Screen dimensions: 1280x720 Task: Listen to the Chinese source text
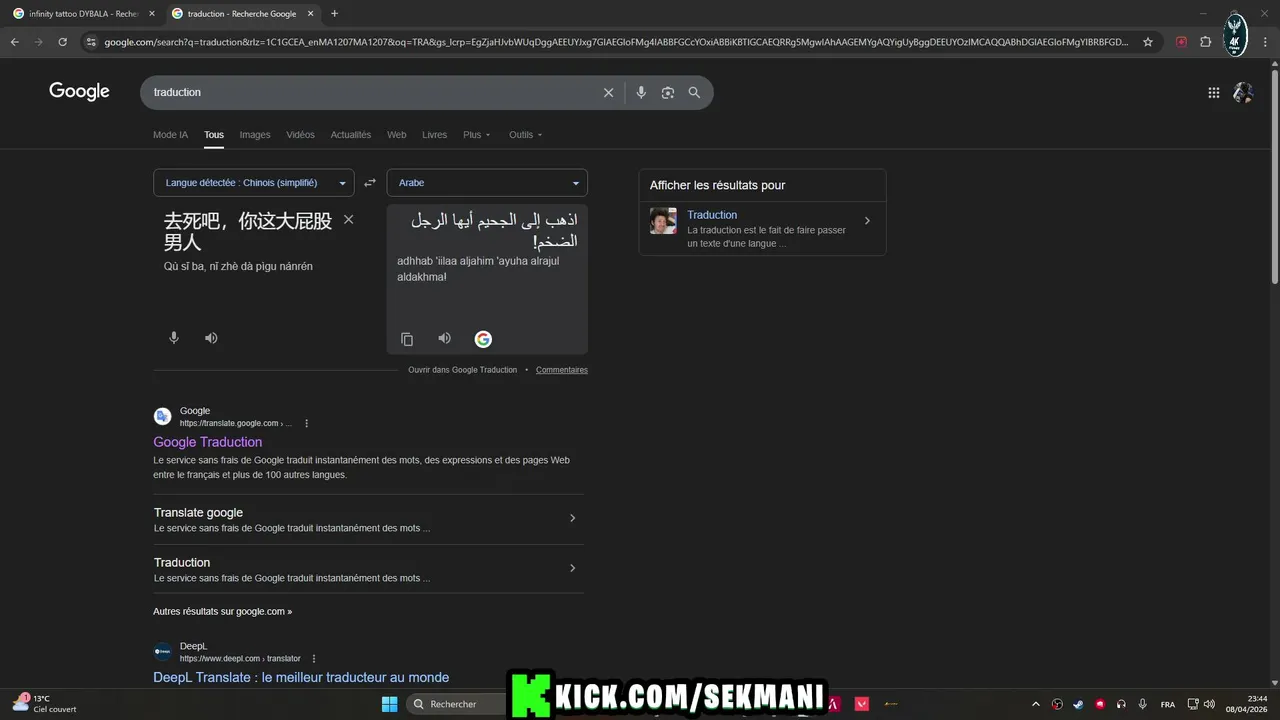tap(211, 338)
